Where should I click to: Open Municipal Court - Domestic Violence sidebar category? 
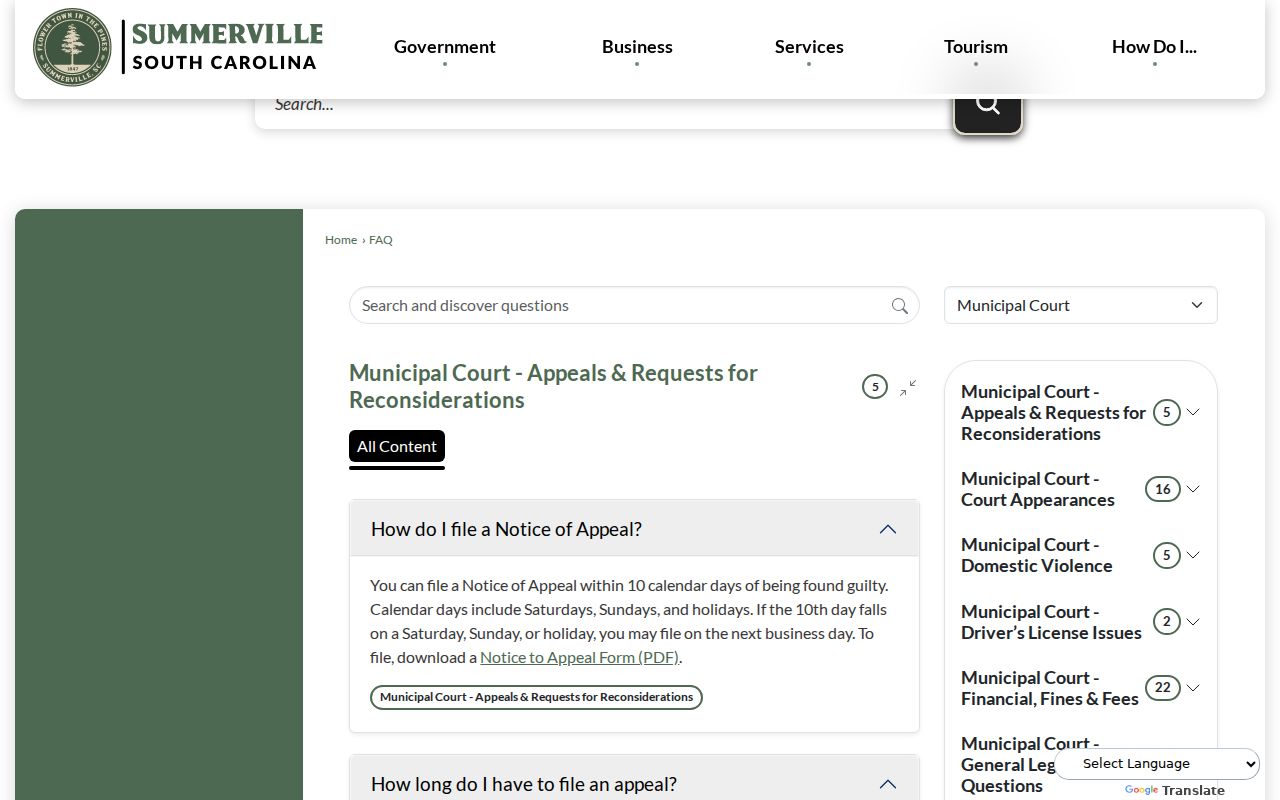click(x=1037, y=555)
